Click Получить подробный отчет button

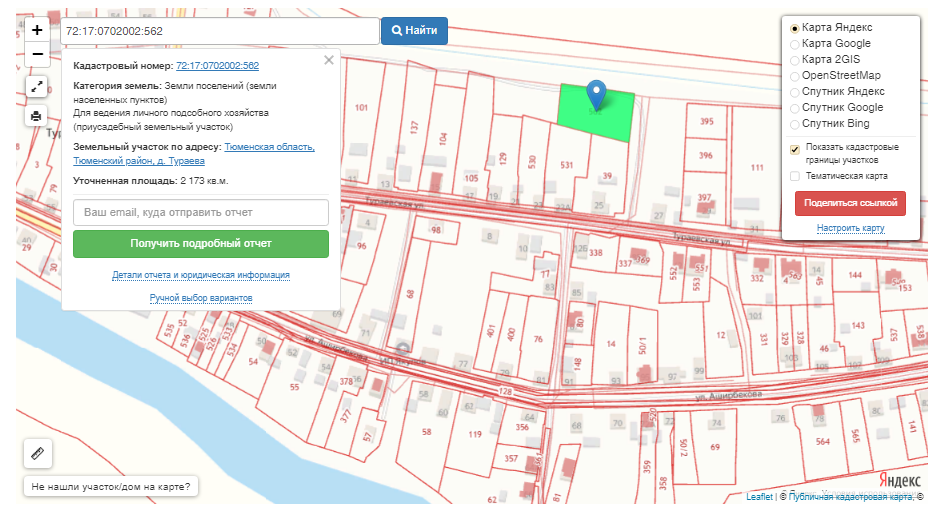tap(201, 243)
